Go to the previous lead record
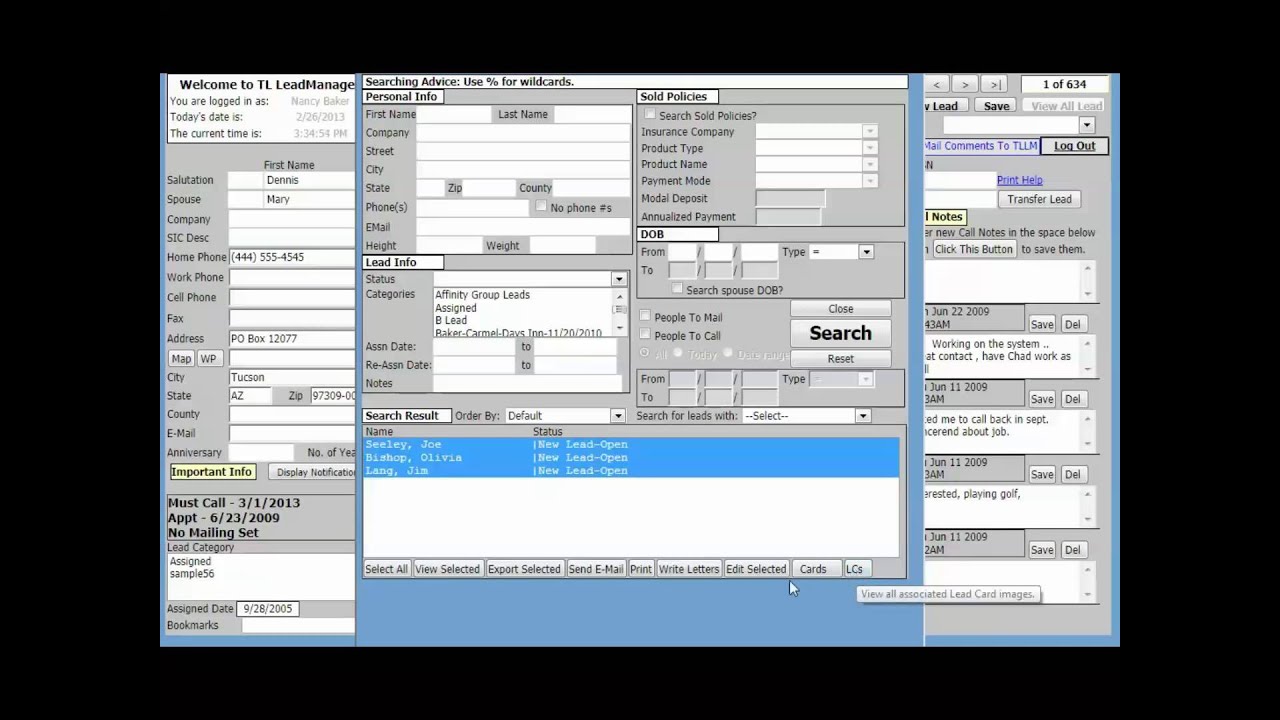This screenshot has height=720, width=1280. click(936, 85)
